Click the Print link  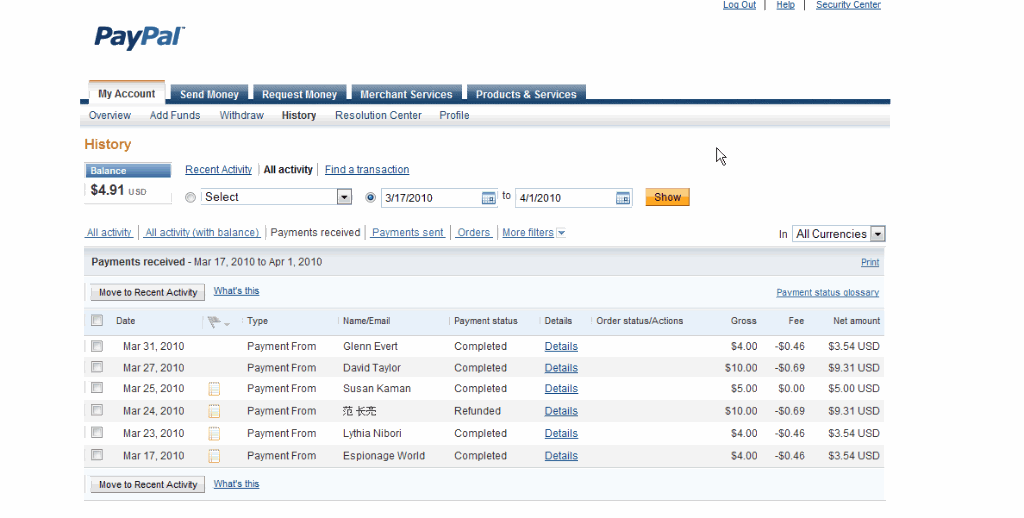click(870, 262)
